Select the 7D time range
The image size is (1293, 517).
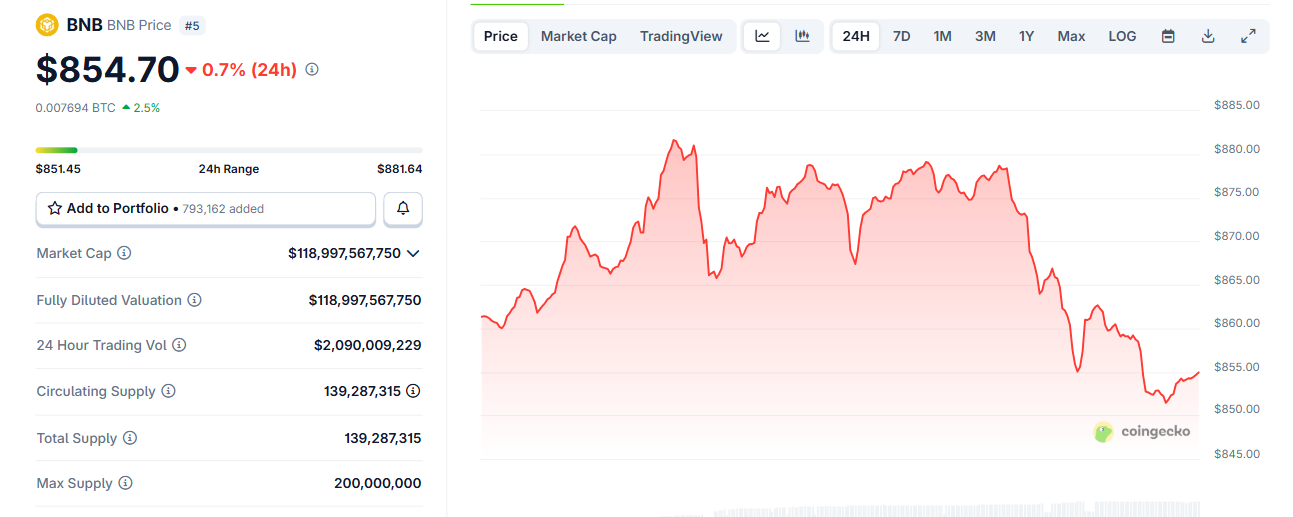(901, 36)
